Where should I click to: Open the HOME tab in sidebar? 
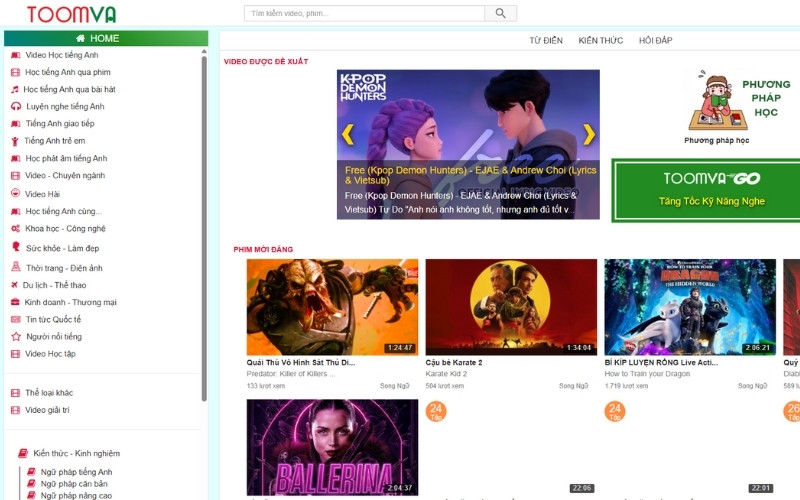point(106,38)
